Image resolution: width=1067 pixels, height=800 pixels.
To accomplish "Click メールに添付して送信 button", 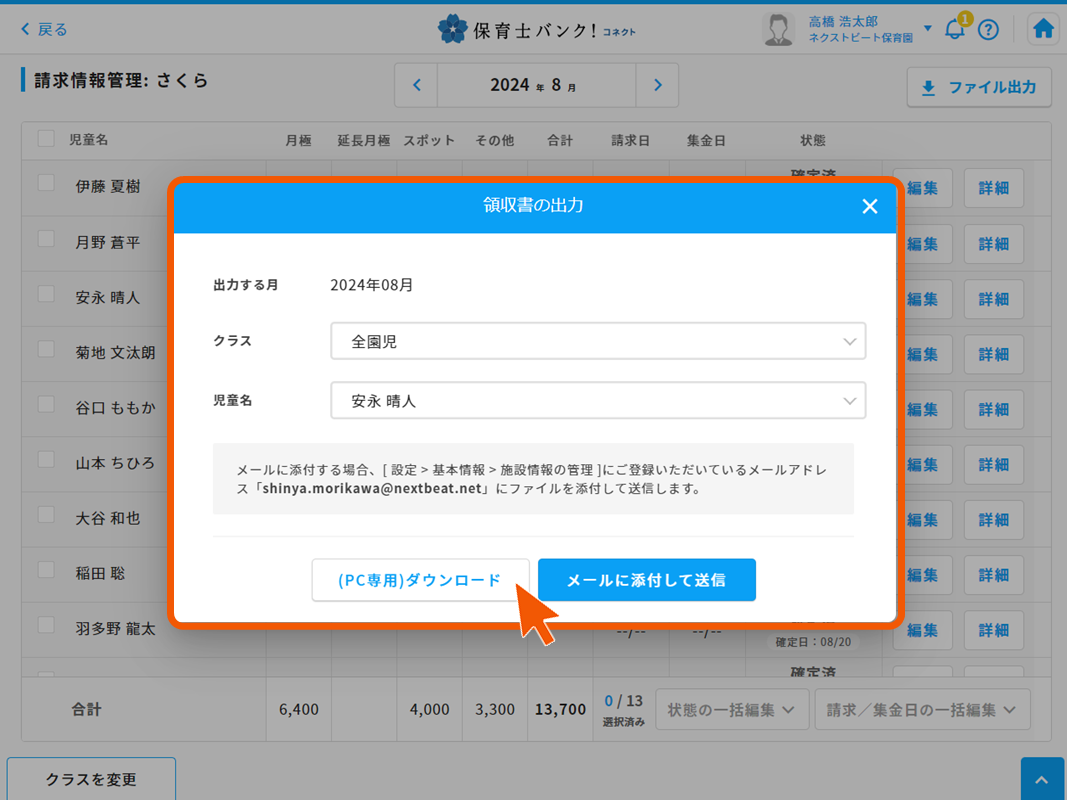I will pyautogui.click(x=646, y=580).
